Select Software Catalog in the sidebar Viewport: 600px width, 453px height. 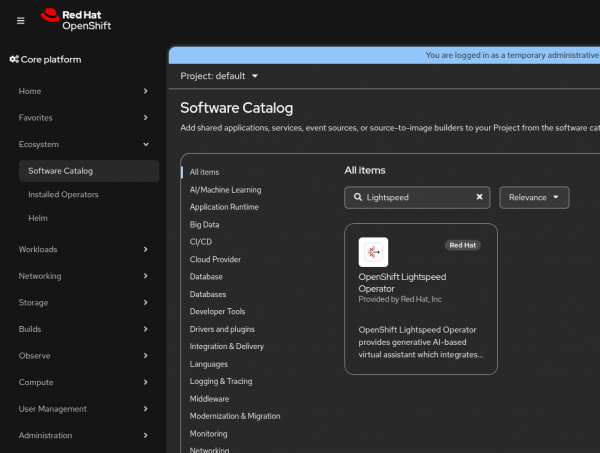tap(89, 171)
